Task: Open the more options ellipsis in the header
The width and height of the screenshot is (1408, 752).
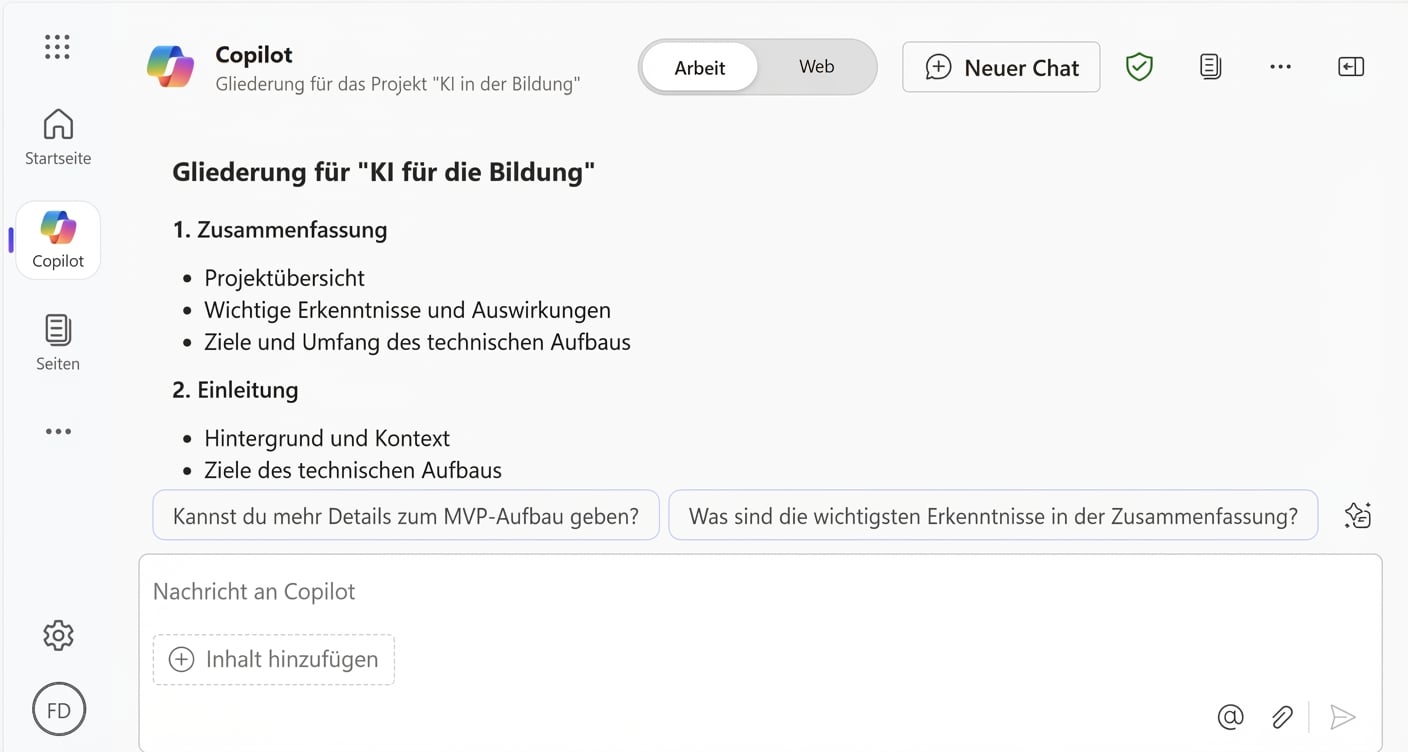Action: (1281, 66)
